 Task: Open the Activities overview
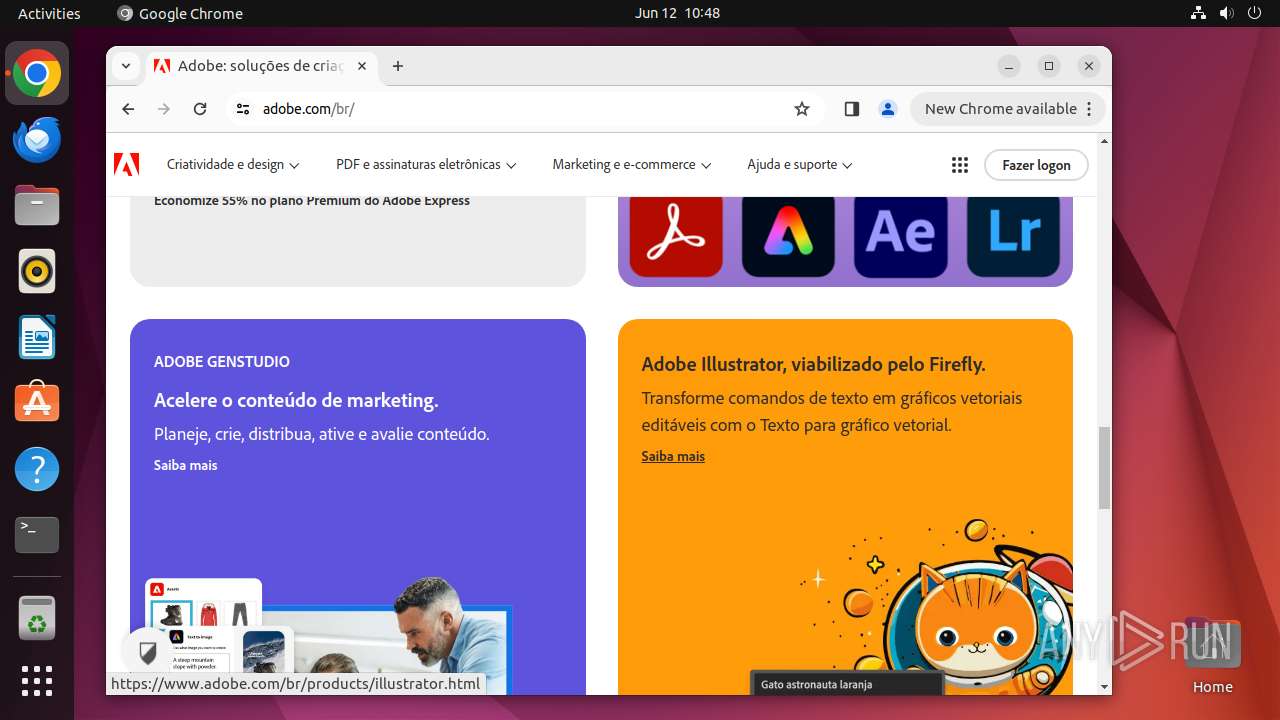coord(49,13)
